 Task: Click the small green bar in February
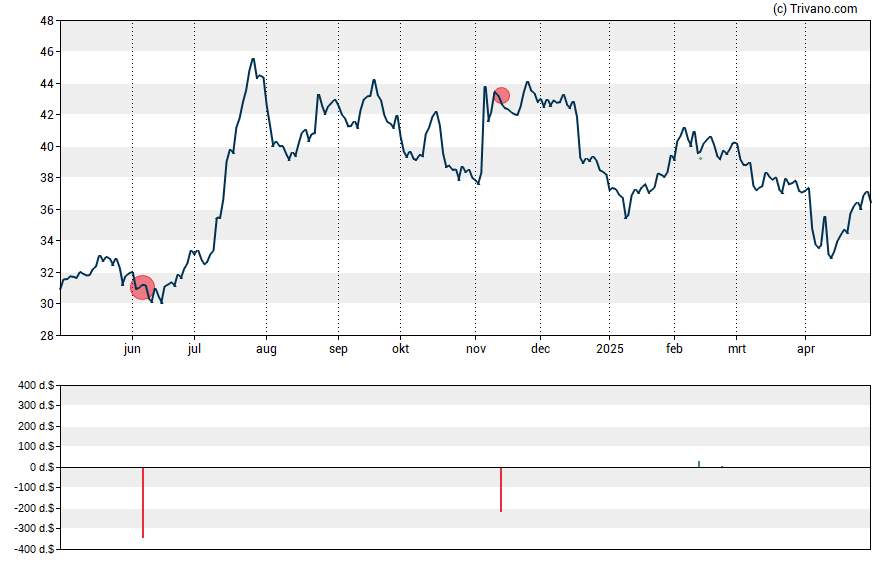pyautogui.click(x=699, y=464)
